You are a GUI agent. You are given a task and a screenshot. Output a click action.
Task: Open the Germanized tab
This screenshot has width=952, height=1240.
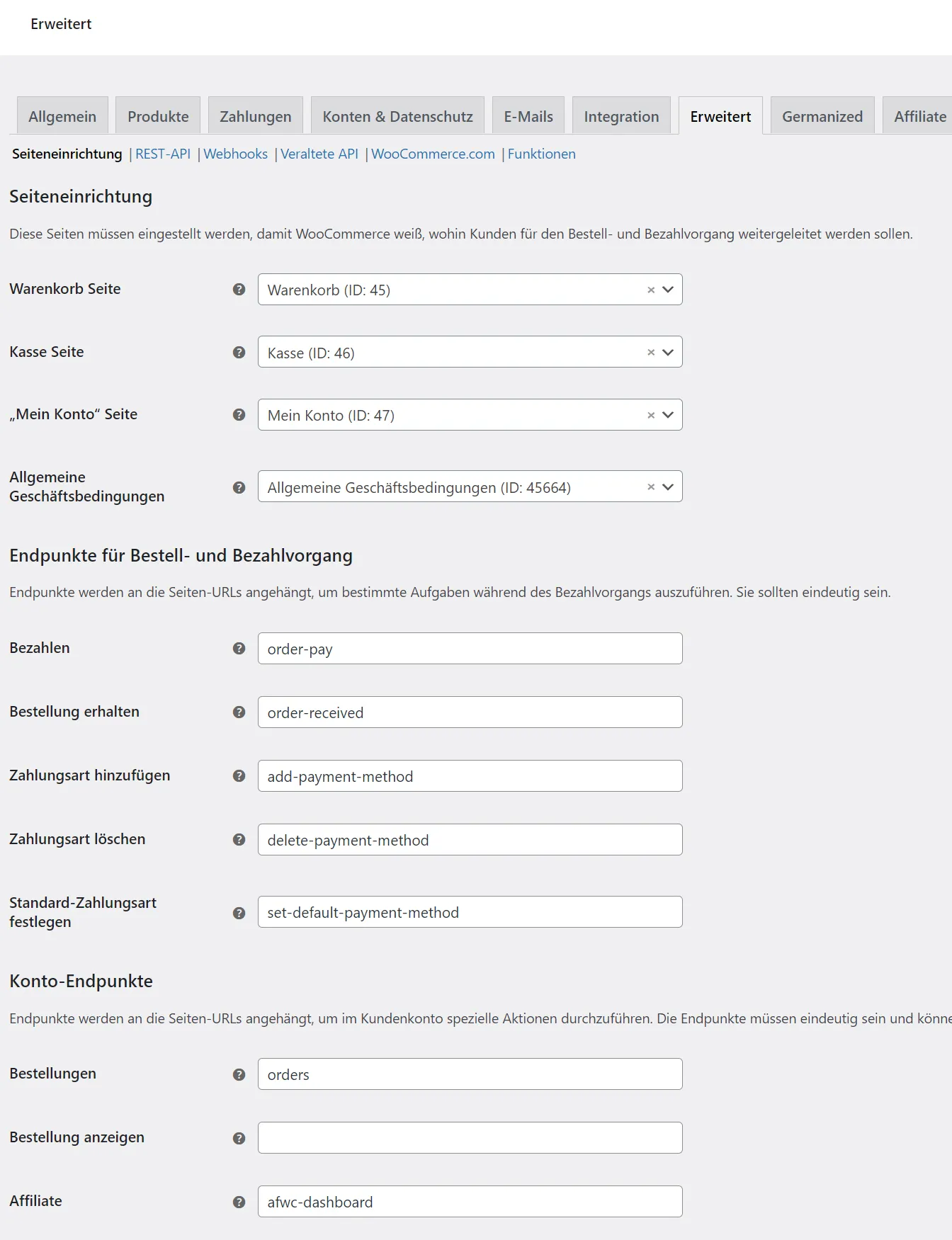[x=822, y=116]
